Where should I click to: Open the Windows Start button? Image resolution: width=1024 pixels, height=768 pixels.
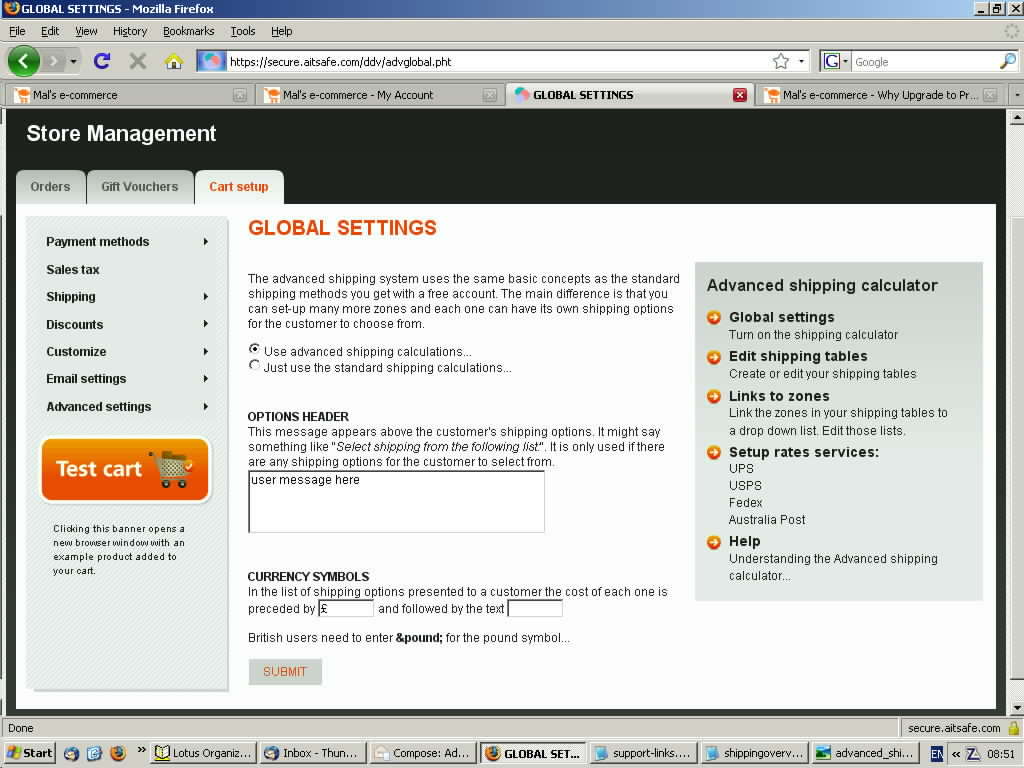(29, 753)
